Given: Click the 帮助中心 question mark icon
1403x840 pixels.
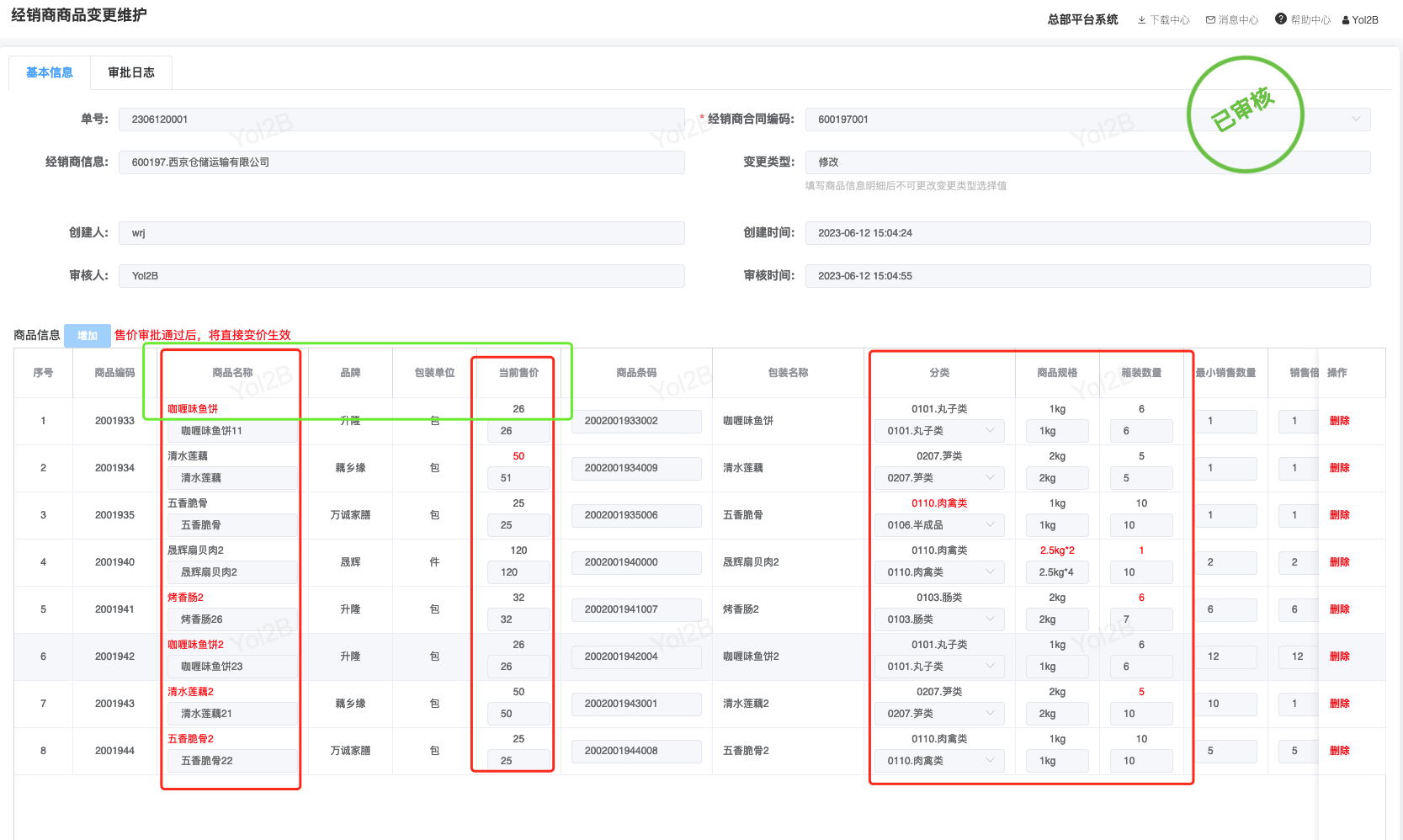Looking at the screenshot, I should coord(1281,19).
